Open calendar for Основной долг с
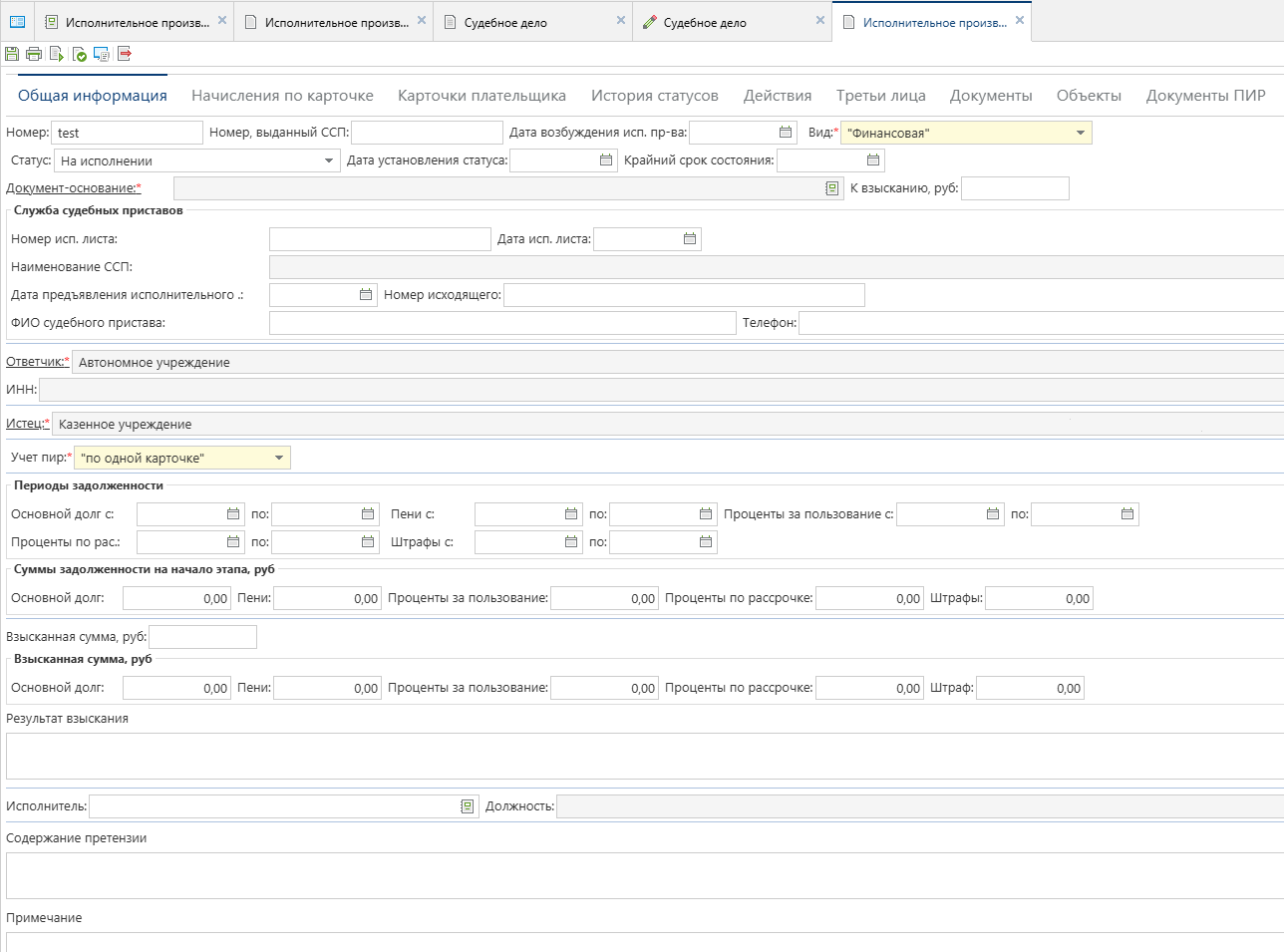Screen dimensions: 1284x952 (233, 514)
